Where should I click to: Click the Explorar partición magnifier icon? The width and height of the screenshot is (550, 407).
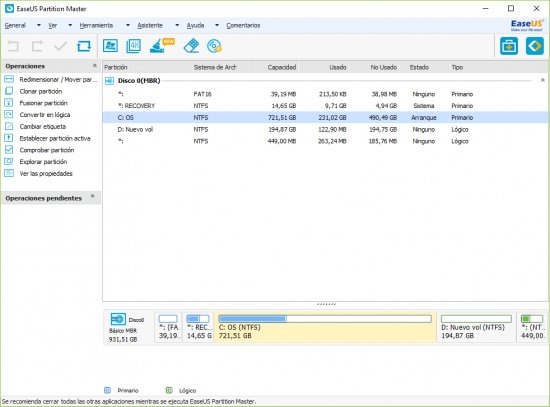click(9, 161)
